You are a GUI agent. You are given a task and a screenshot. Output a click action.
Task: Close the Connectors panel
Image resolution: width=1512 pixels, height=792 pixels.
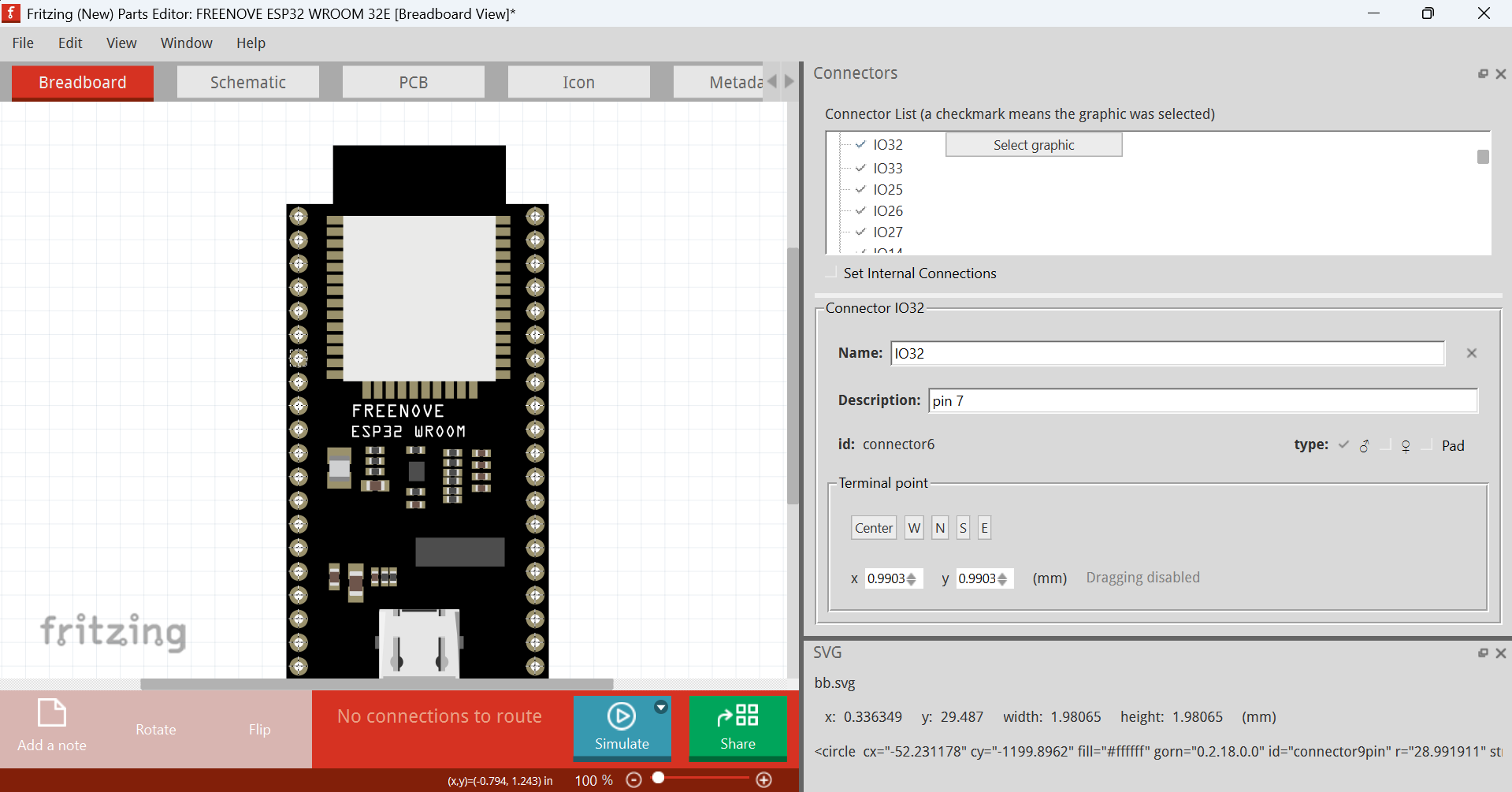(1501, 73)
